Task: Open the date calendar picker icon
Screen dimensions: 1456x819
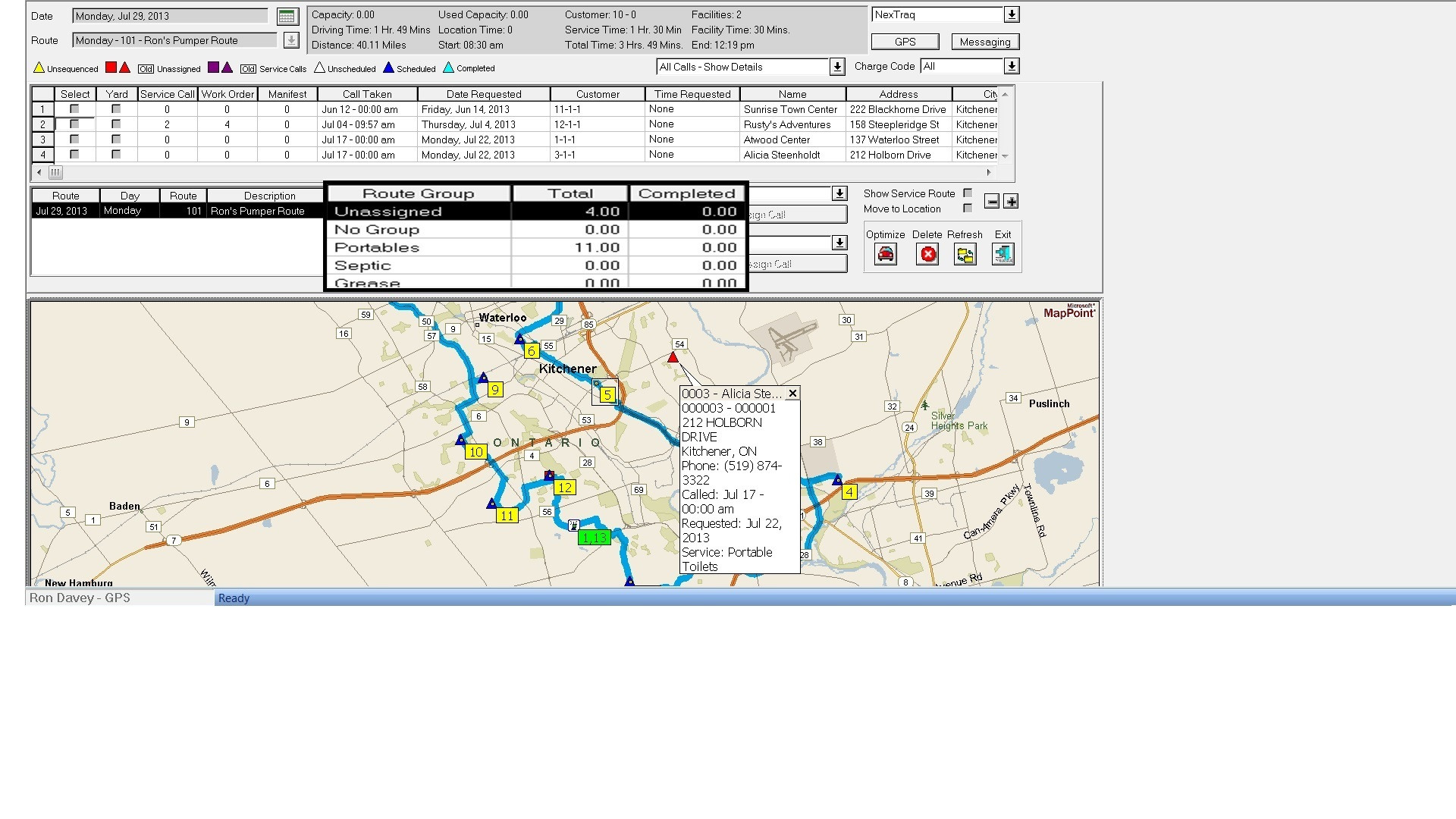Action: tap(287, 16)
